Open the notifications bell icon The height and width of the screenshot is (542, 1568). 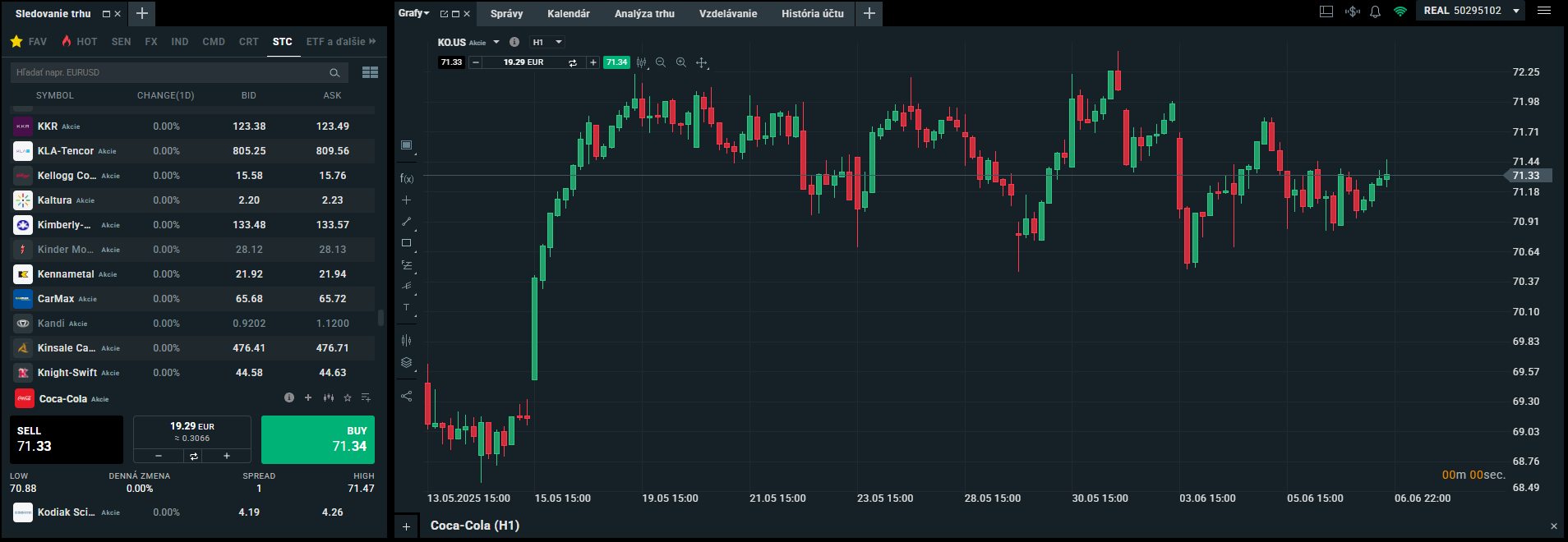[x=1375, y=11]
